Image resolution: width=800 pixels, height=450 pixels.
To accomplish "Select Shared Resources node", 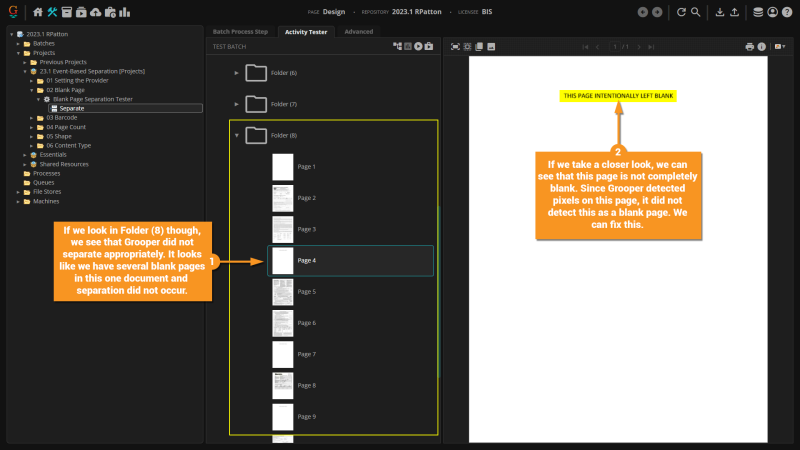I will [64, 164].
